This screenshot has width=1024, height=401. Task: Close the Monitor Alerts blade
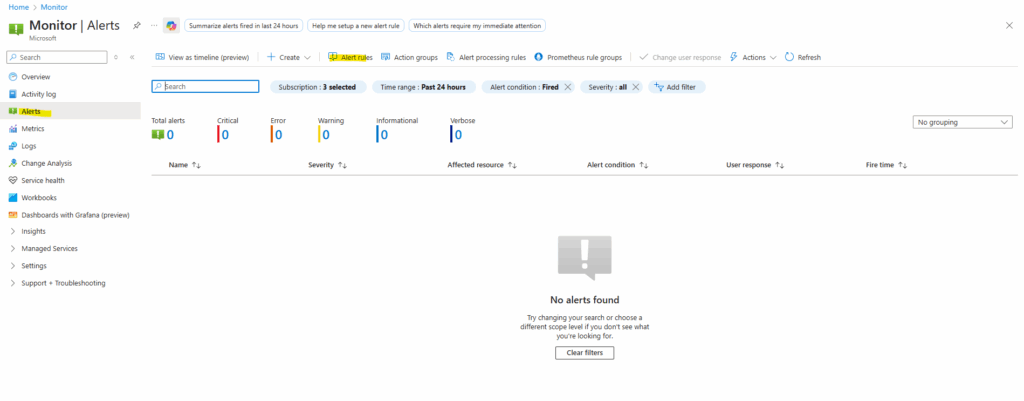click(1009, 25)
